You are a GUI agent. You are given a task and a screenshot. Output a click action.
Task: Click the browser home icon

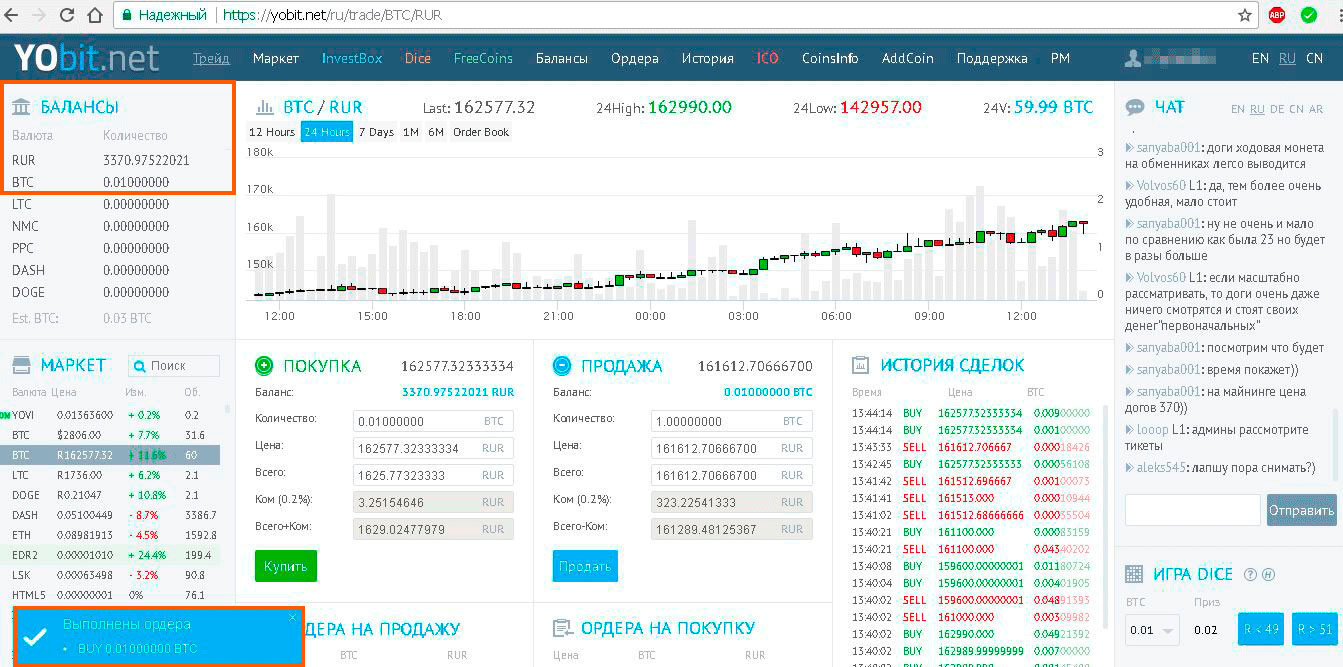coord(94,15)
